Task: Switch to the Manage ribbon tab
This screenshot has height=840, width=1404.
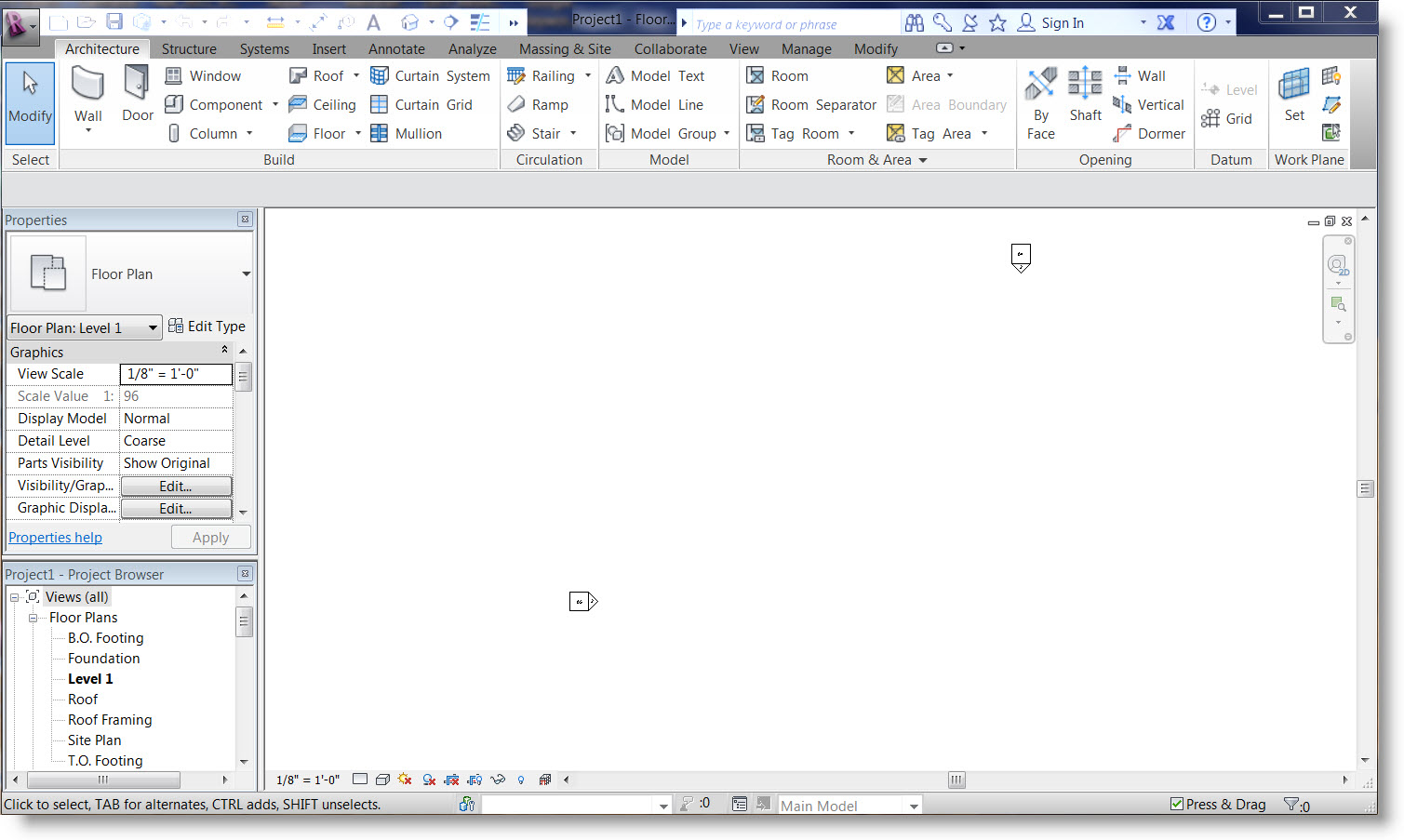Action: (x=806, y=48)
